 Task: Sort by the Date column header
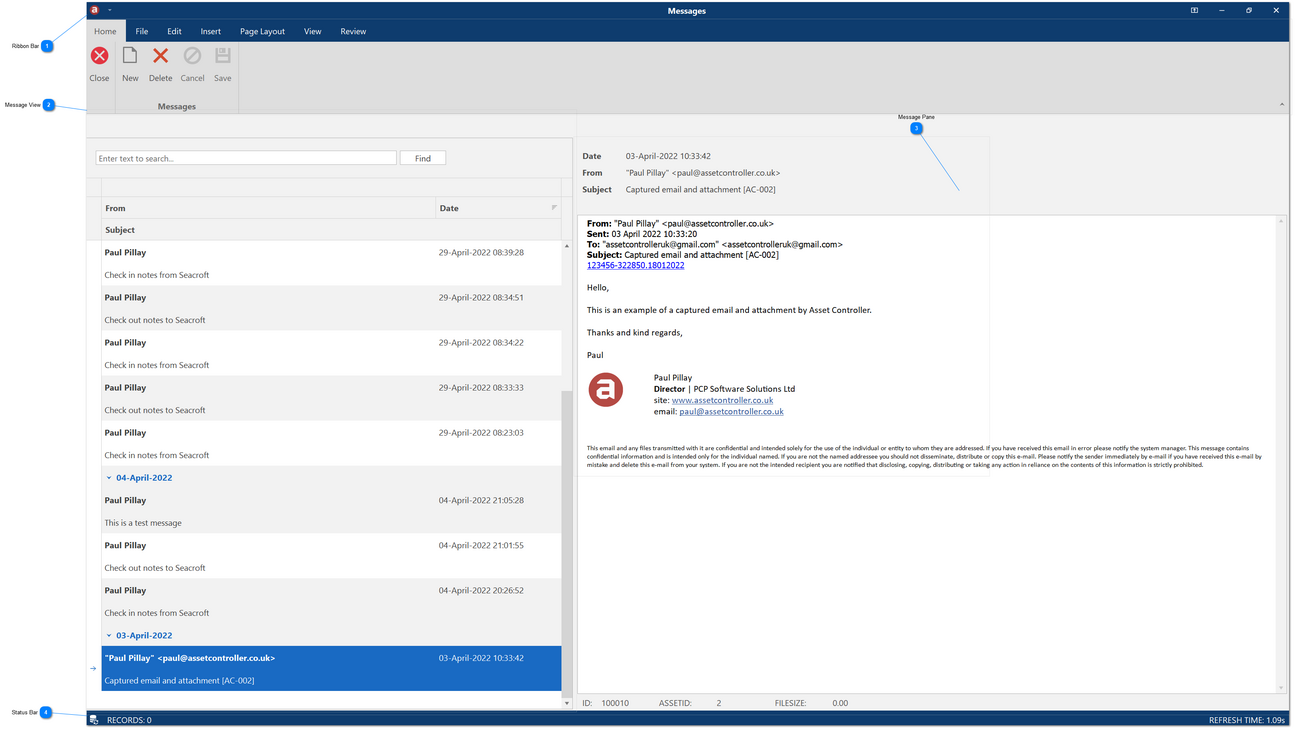[498, 208]
